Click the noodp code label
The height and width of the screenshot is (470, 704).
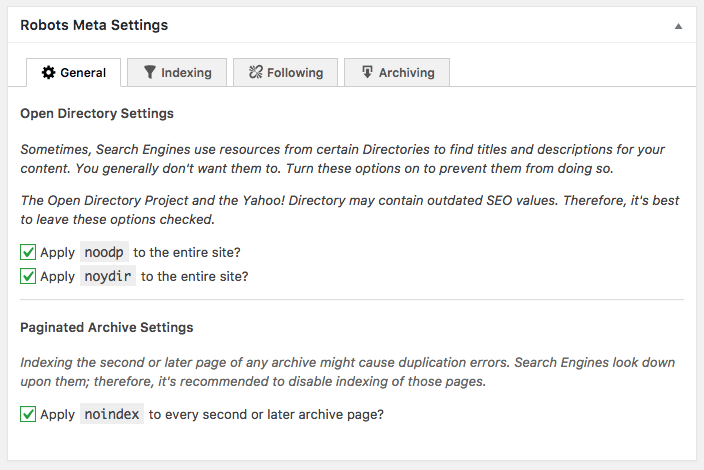point(104,252)
